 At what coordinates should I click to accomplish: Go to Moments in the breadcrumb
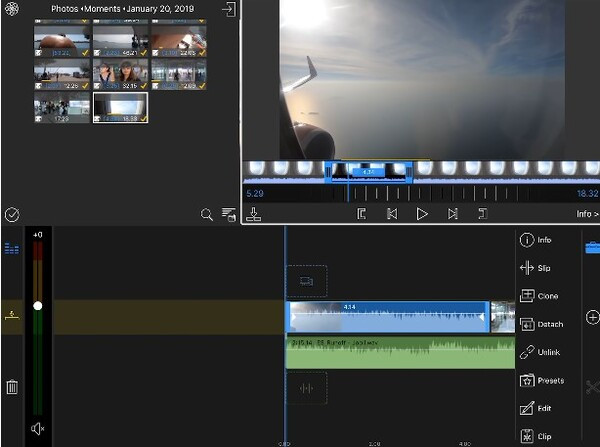[102, 9]
